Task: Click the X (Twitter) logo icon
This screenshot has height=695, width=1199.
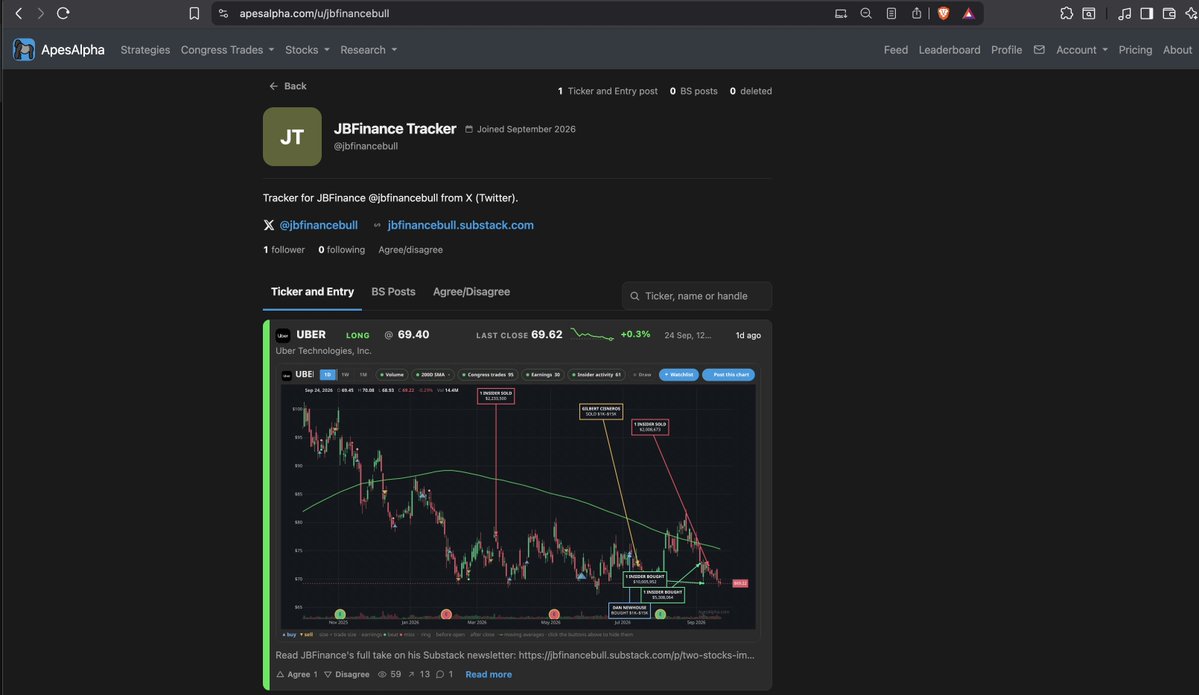Action: pyautogui.click(x=268, y=225)
